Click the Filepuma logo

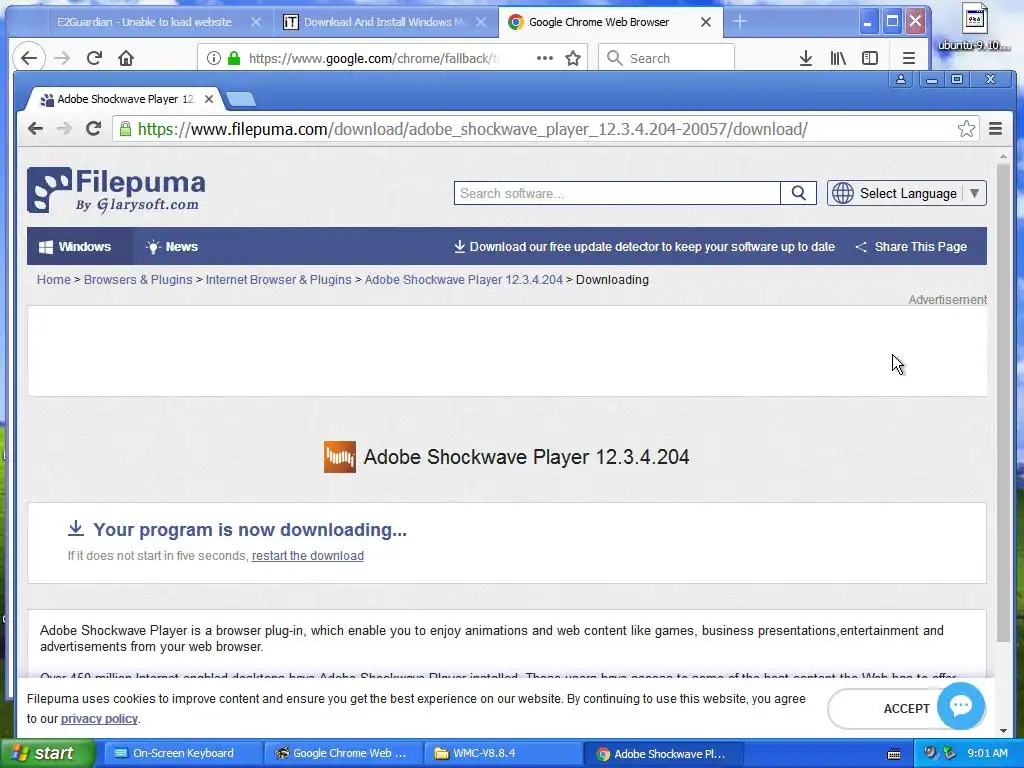point(116,190)
